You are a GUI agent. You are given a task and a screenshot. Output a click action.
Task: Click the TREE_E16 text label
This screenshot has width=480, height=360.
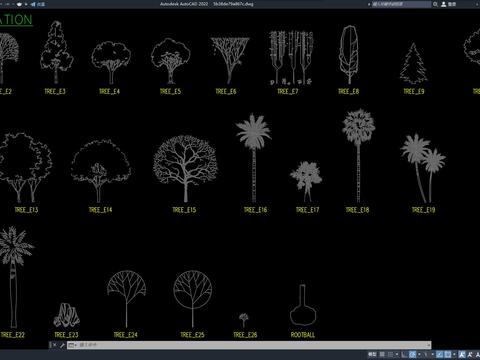click(255, 210)
